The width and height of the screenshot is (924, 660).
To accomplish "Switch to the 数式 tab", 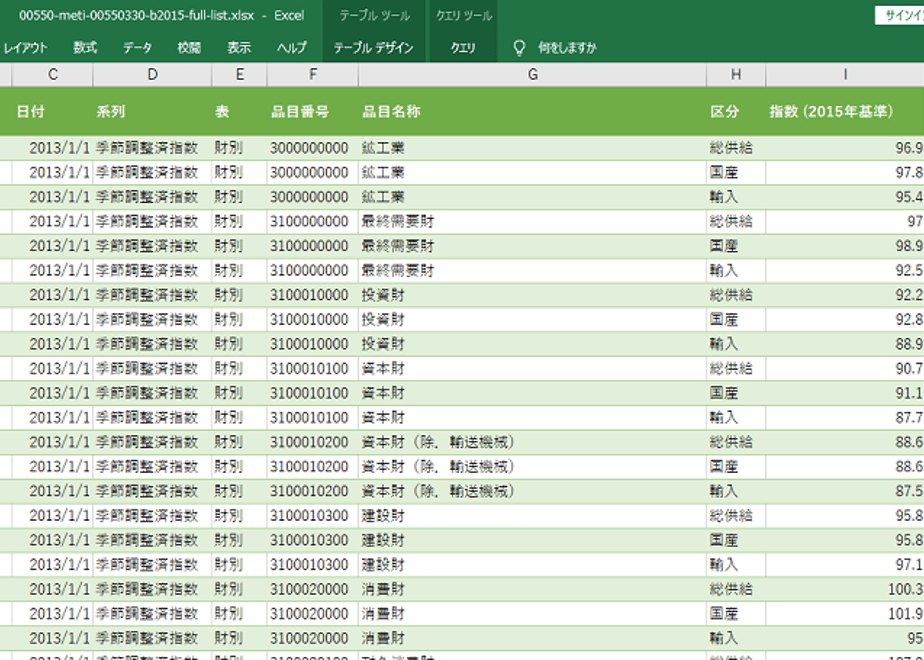I will (85, 48).
